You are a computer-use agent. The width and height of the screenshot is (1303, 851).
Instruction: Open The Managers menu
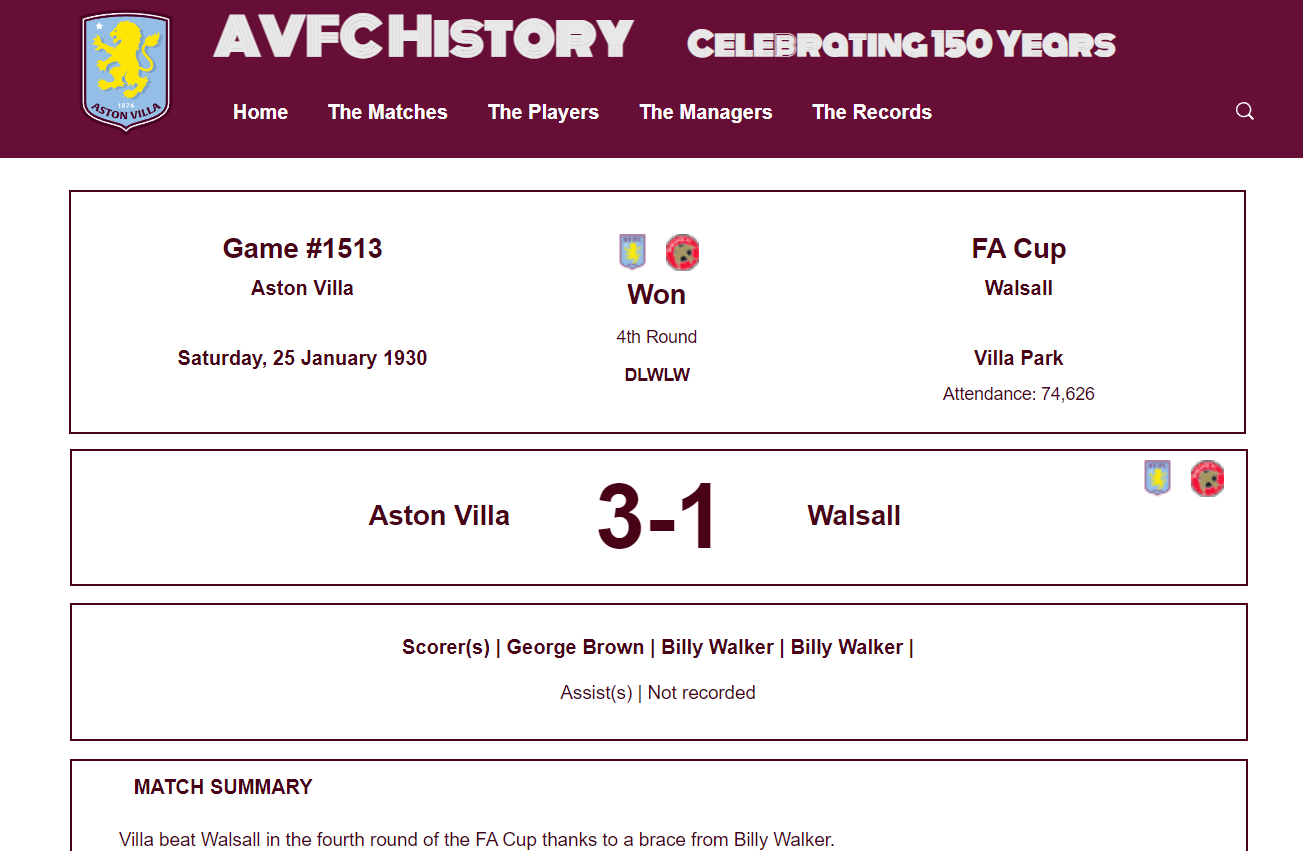click(x=706, y=112)
